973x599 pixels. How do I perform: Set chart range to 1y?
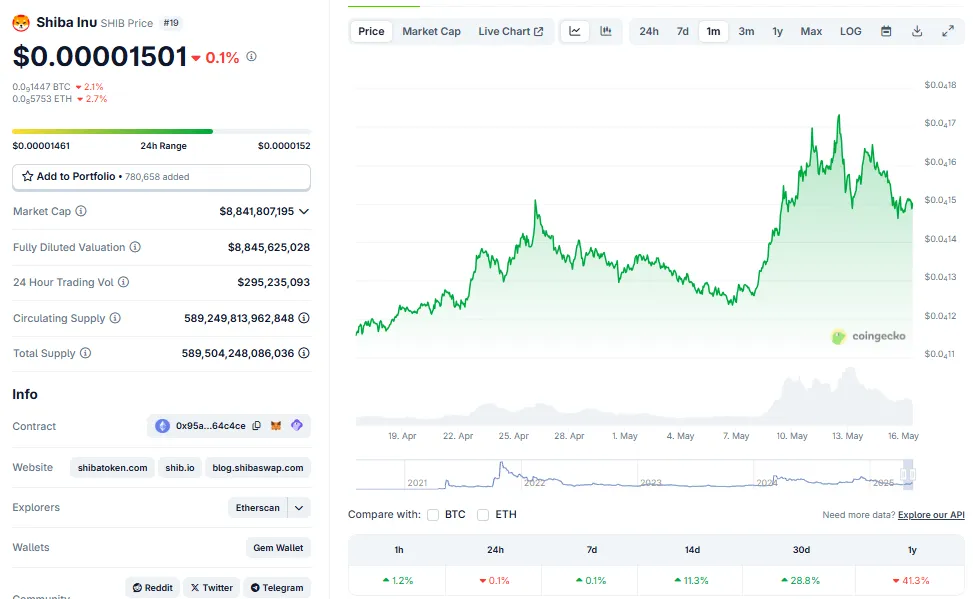tap(778, 31)
